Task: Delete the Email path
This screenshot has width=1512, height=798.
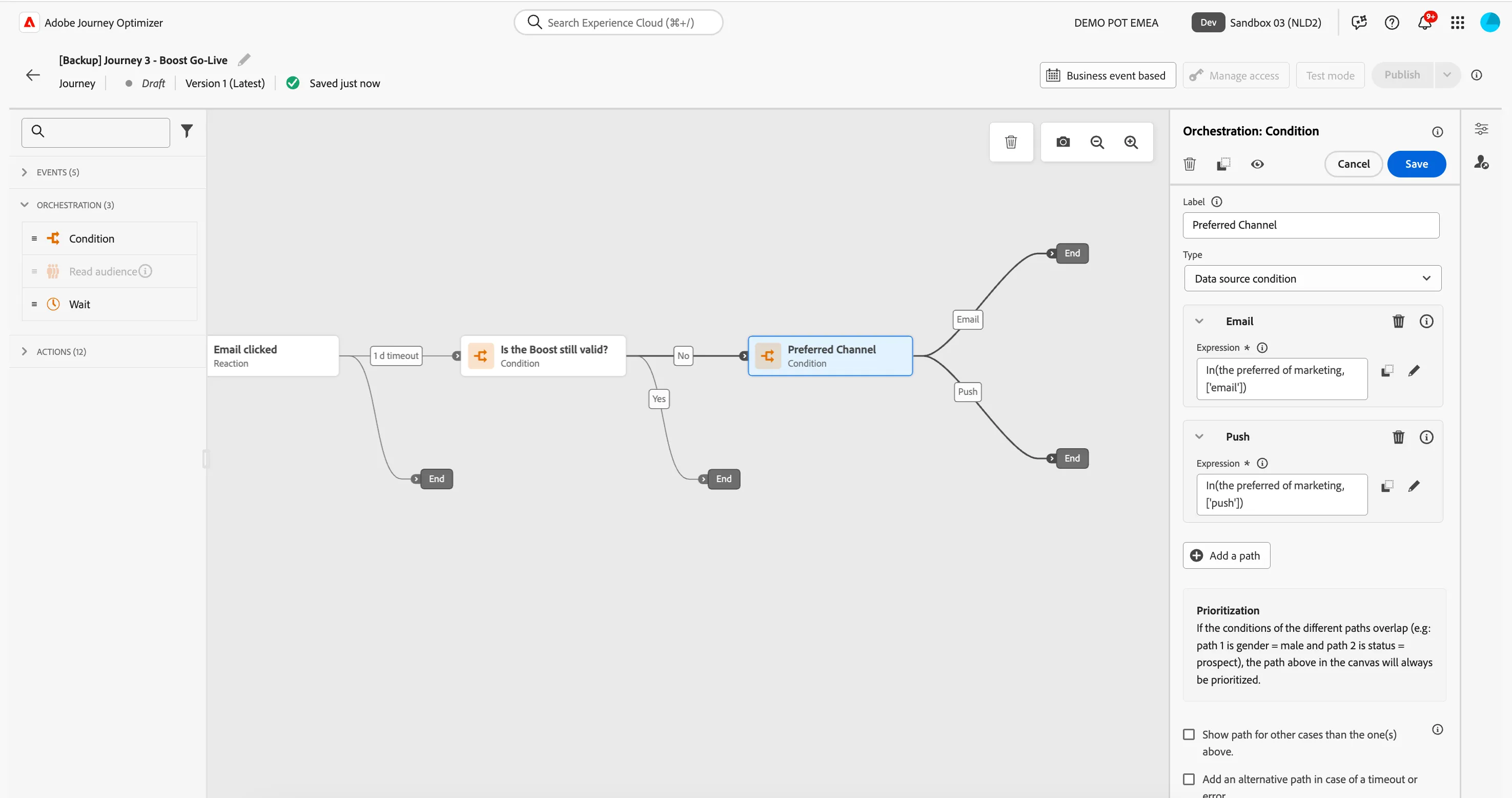Action: tap(1399, 321)
